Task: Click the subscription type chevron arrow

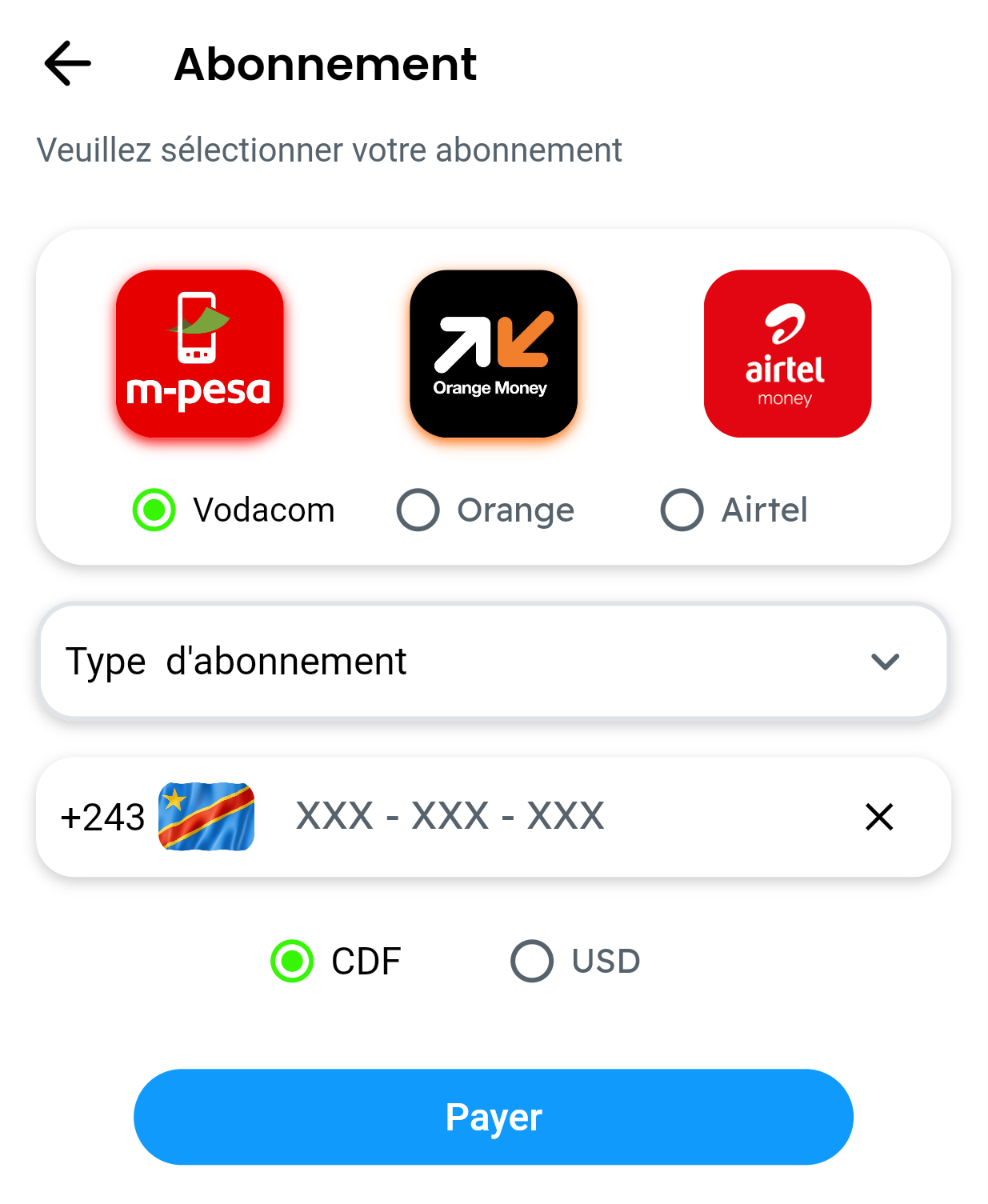Action: 885,662
